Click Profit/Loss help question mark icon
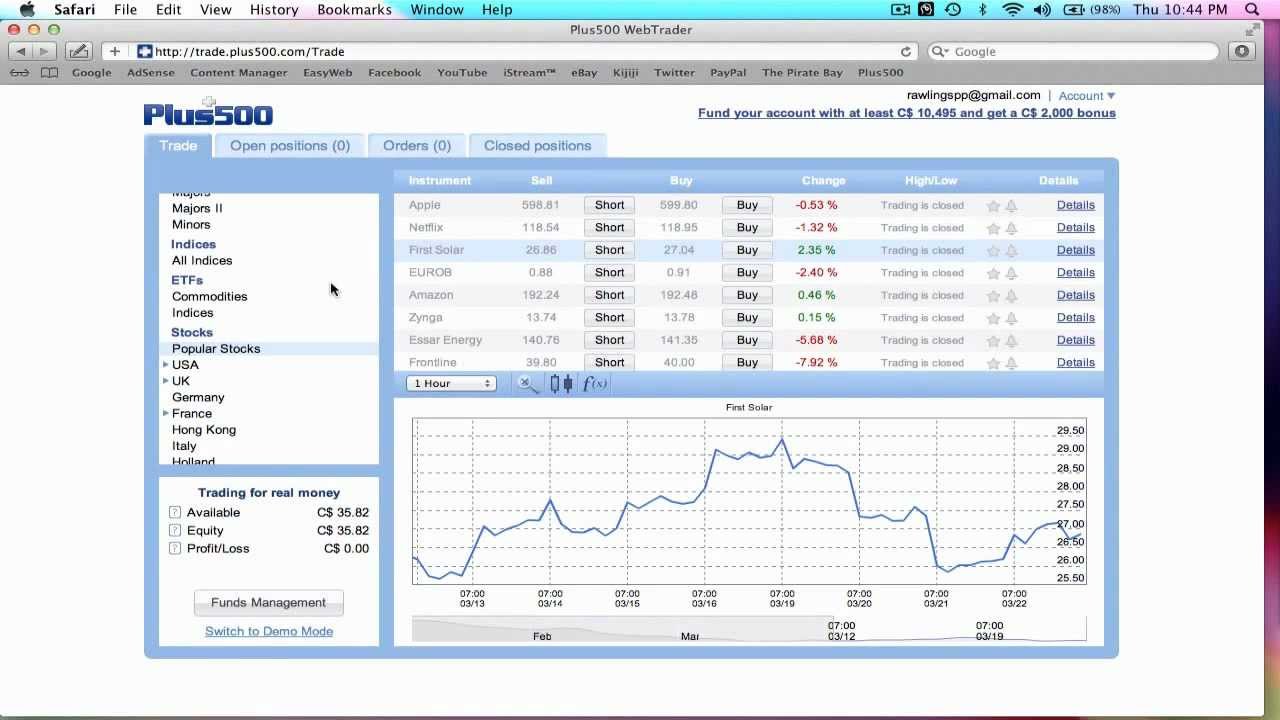Image resolution: width=1280 pixels, height=720 pixels. pyautogui.click(x=175, y=549)
